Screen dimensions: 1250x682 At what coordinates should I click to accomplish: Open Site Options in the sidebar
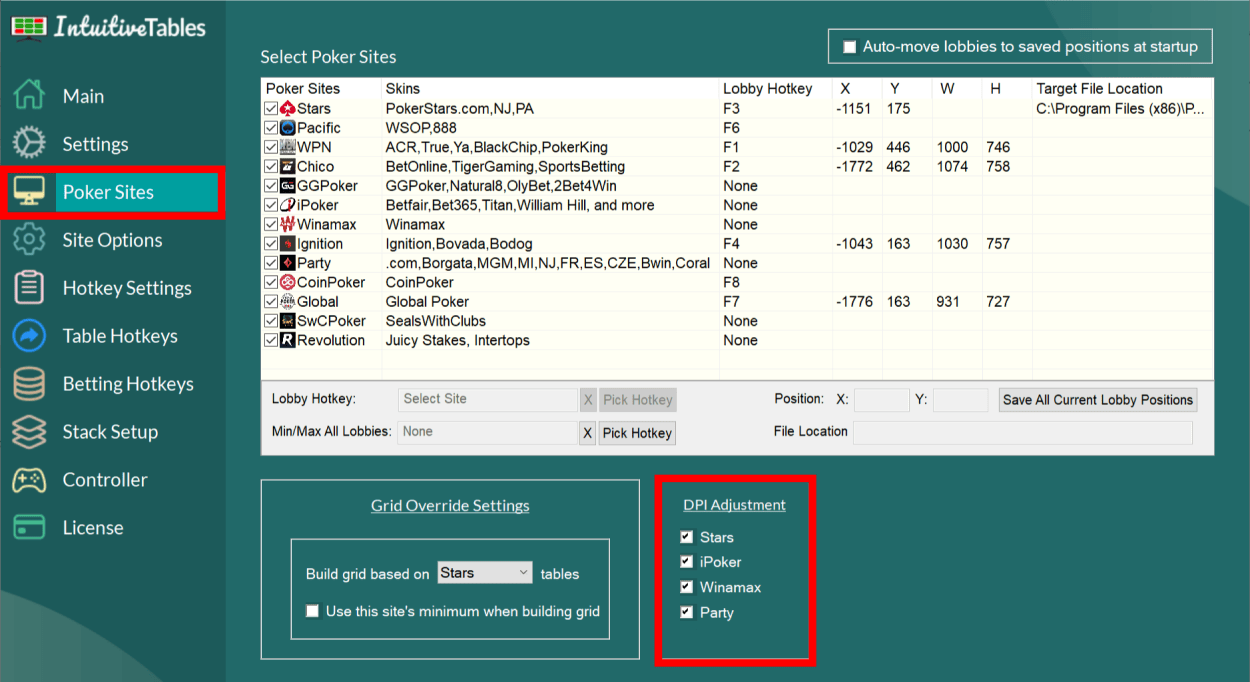112,240
